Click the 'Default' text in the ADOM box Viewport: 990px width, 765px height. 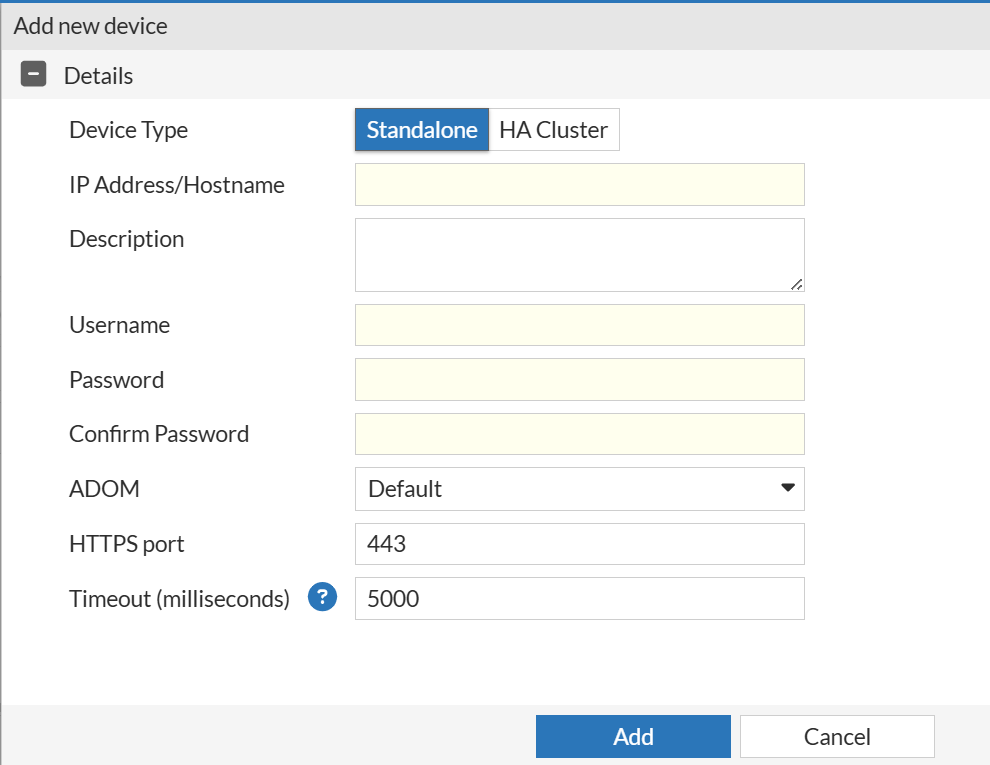click(x=405, y=489)
